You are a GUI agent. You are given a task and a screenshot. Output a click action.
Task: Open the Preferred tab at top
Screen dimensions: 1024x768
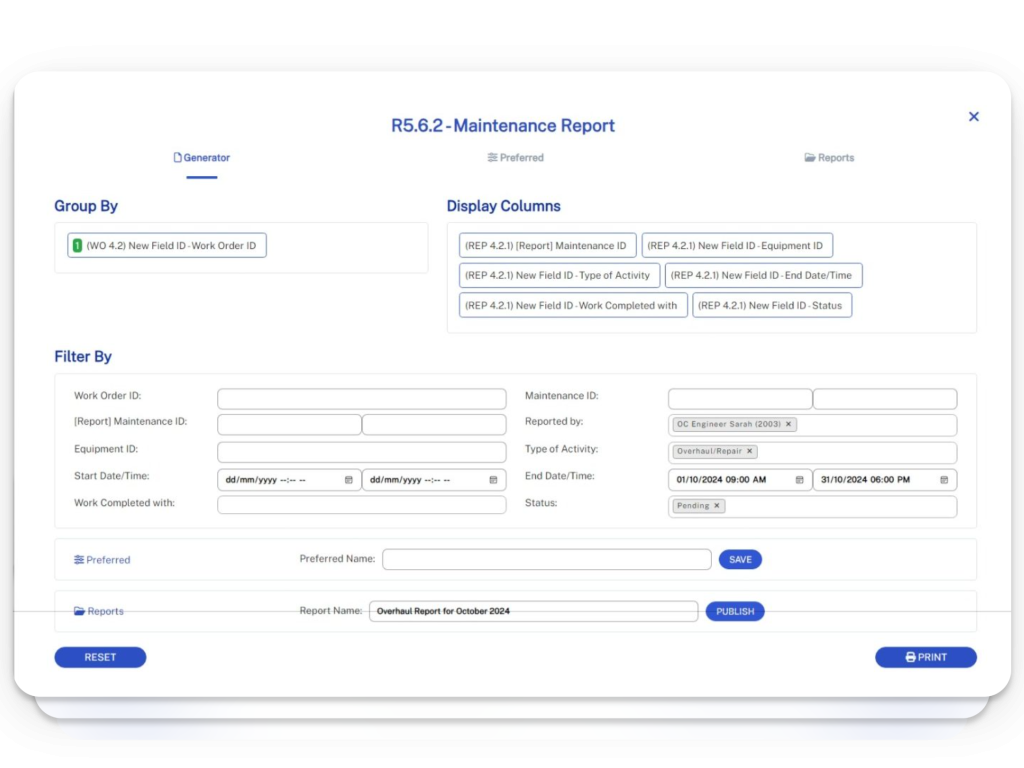click(516, 158)
